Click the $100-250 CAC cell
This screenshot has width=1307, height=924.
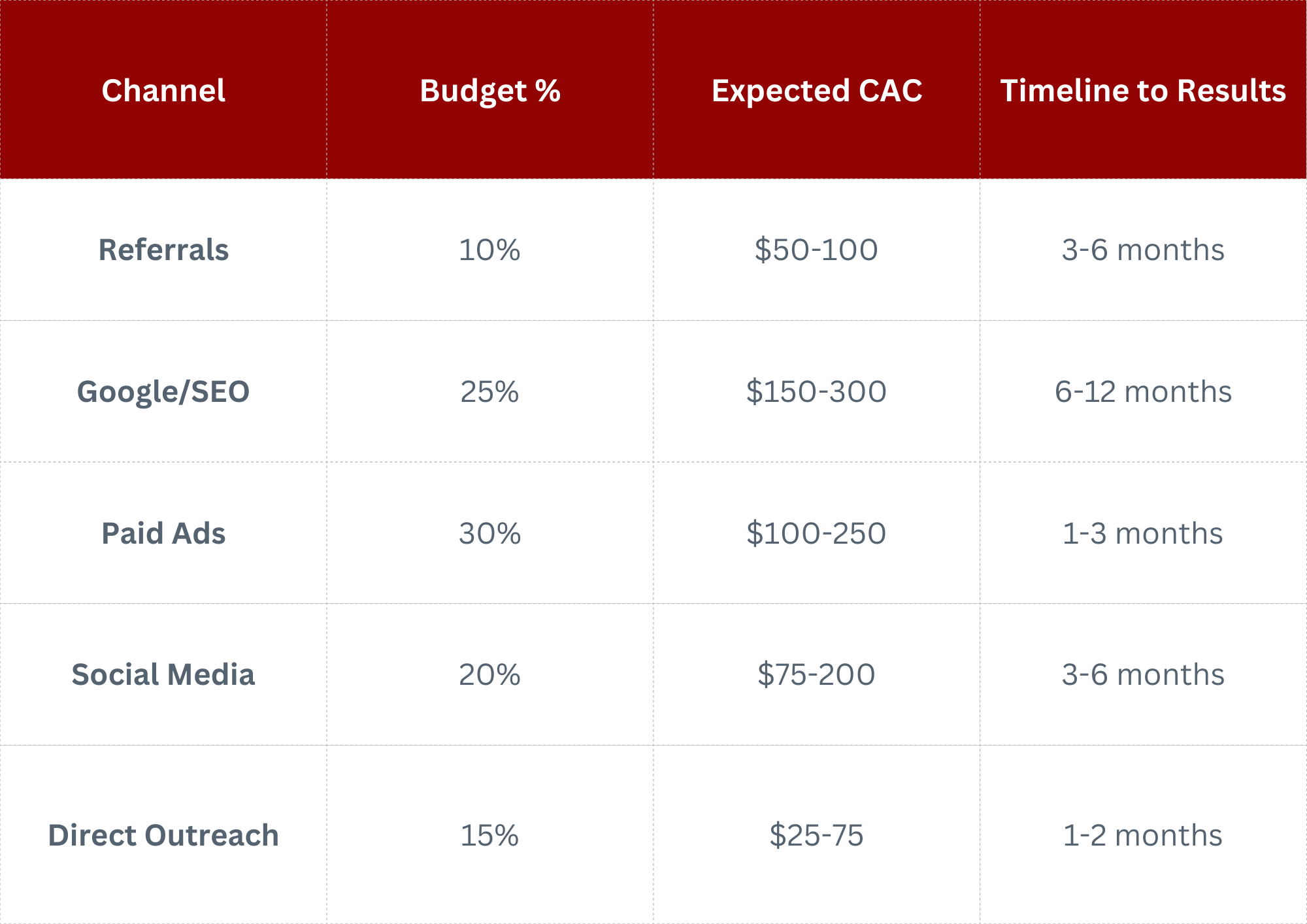coord(816,533)
